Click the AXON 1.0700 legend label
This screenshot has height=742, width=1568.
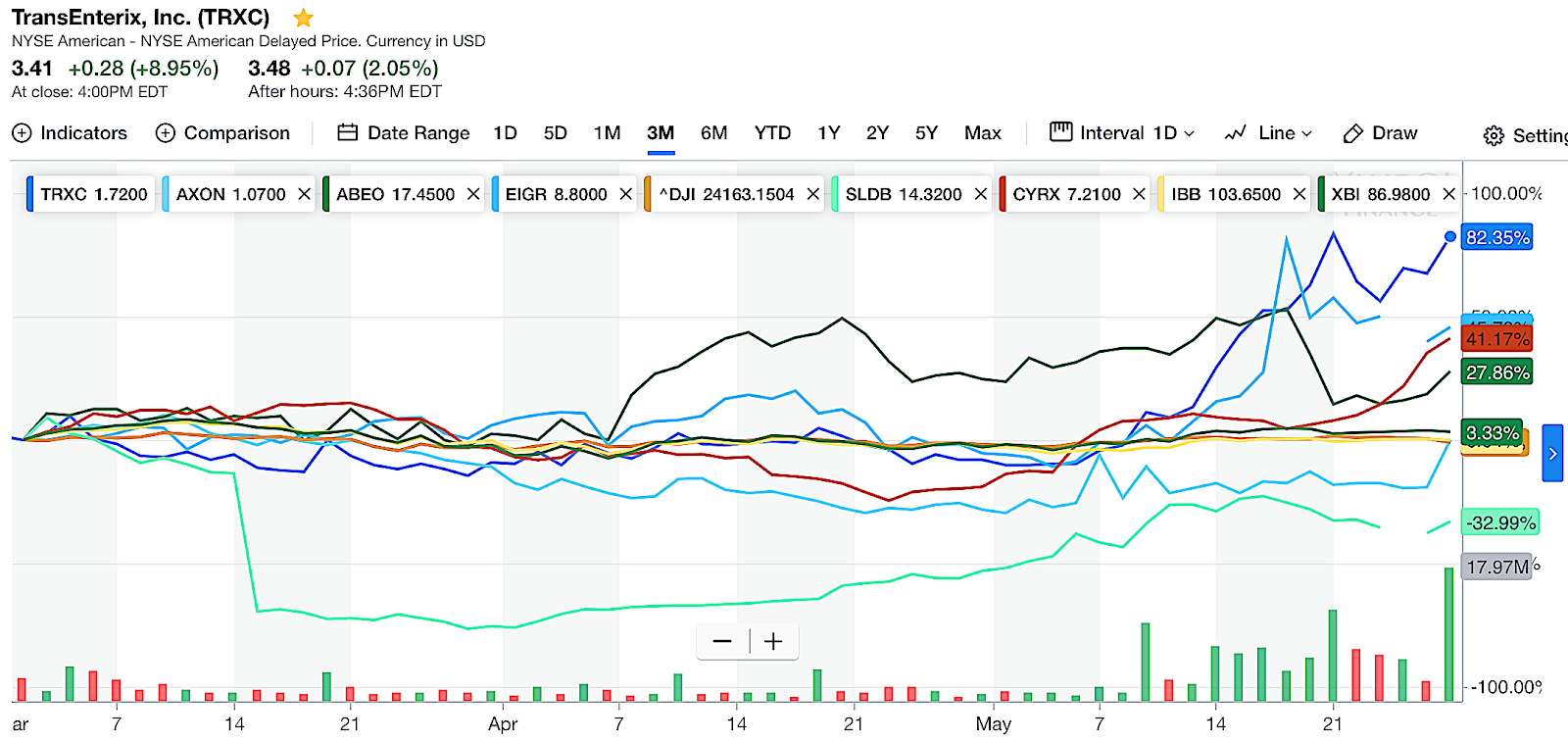(x=230, y=194)
